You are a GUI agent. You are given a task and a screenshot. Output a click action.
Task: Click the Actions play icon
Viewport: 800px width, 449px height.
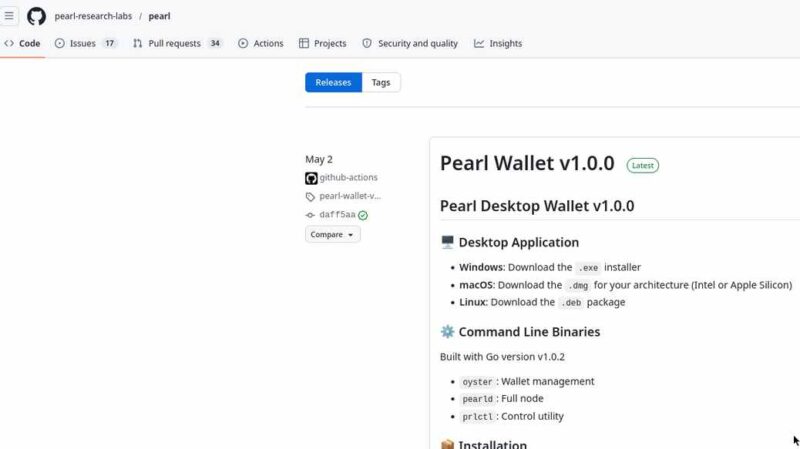(x=243, y=43)
